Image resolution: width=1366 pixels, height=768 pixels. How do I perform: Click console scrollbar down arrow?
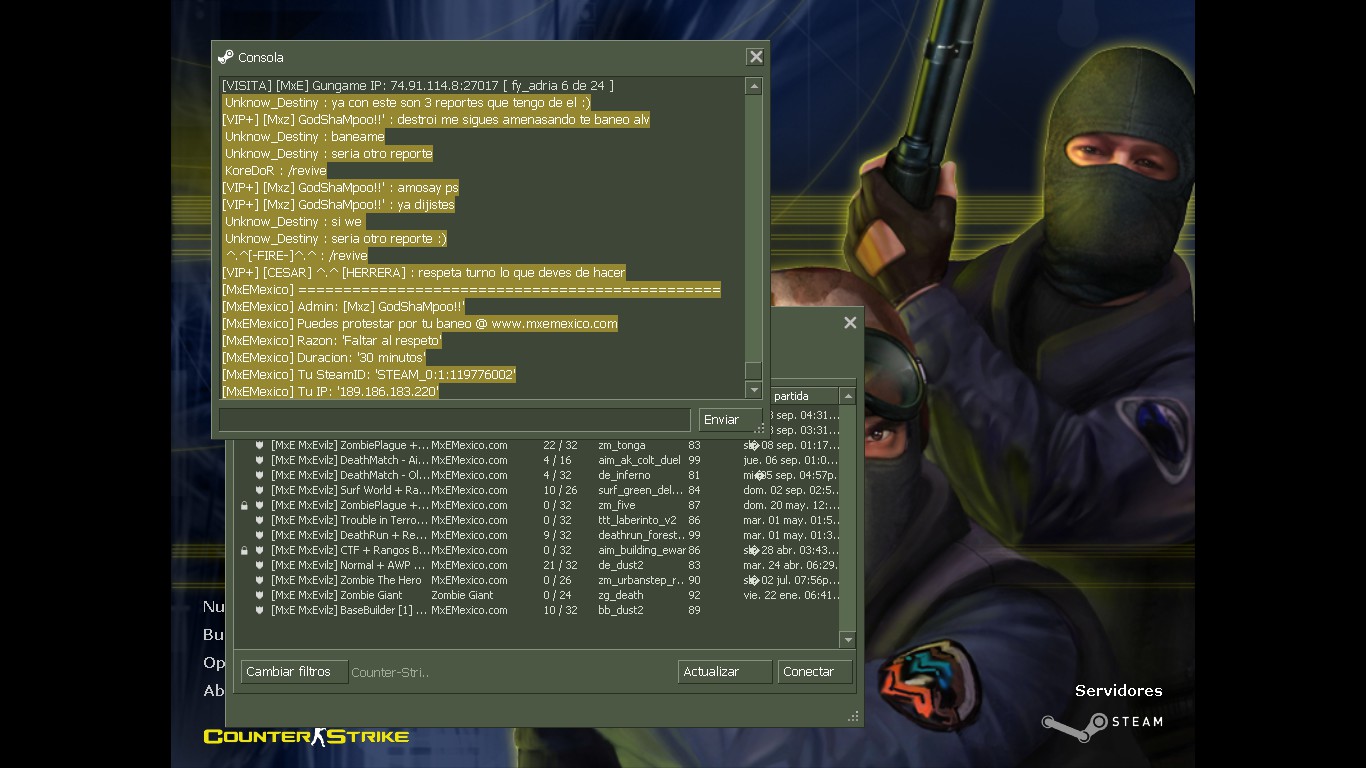pyautogui.click(x=754, y=390)
